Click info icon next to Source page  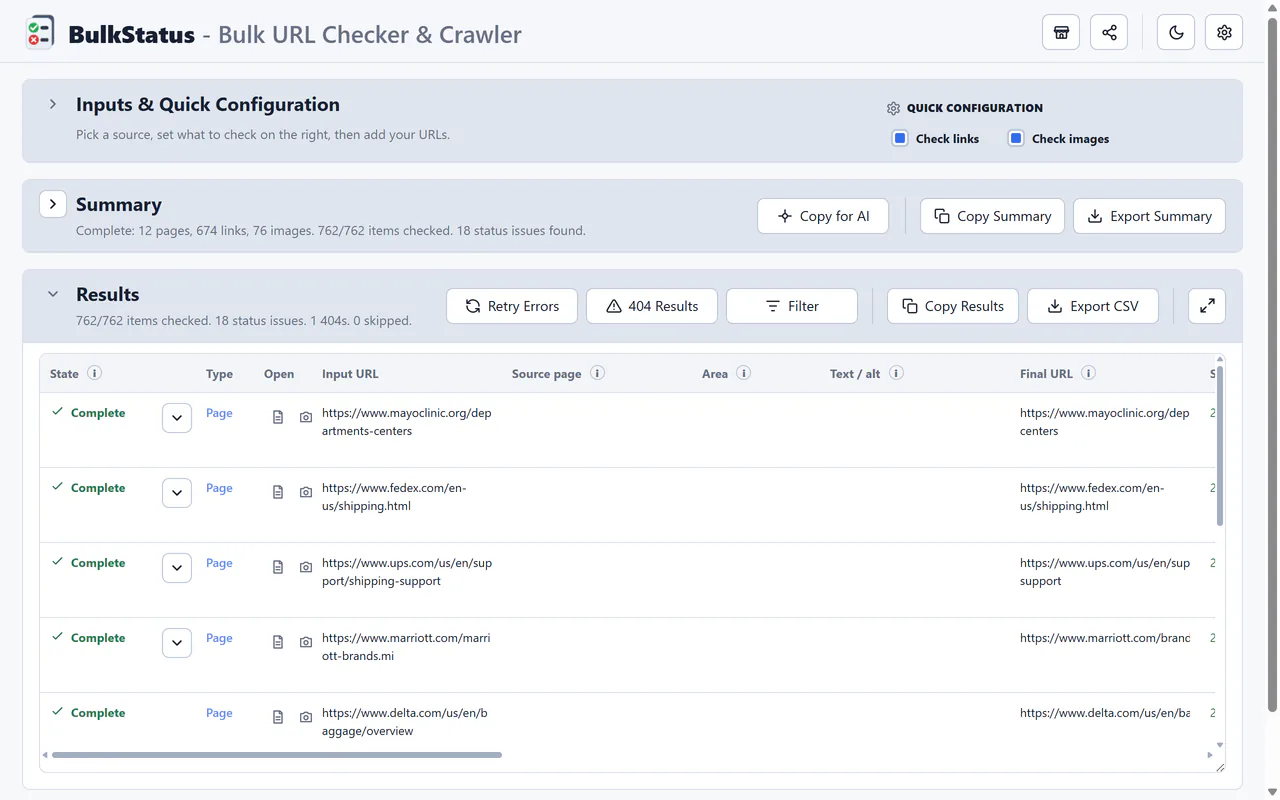(597, 373)
